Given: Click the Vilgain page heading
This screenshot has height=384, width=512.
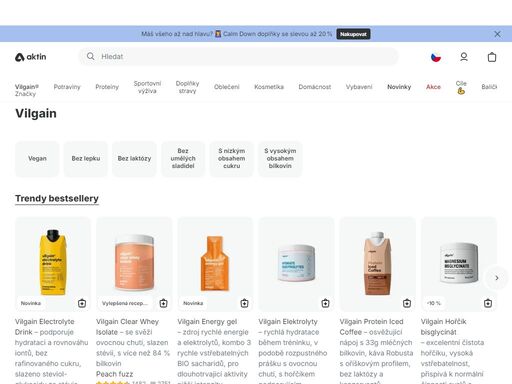Looking at the screenshot, I should (36, 114).
